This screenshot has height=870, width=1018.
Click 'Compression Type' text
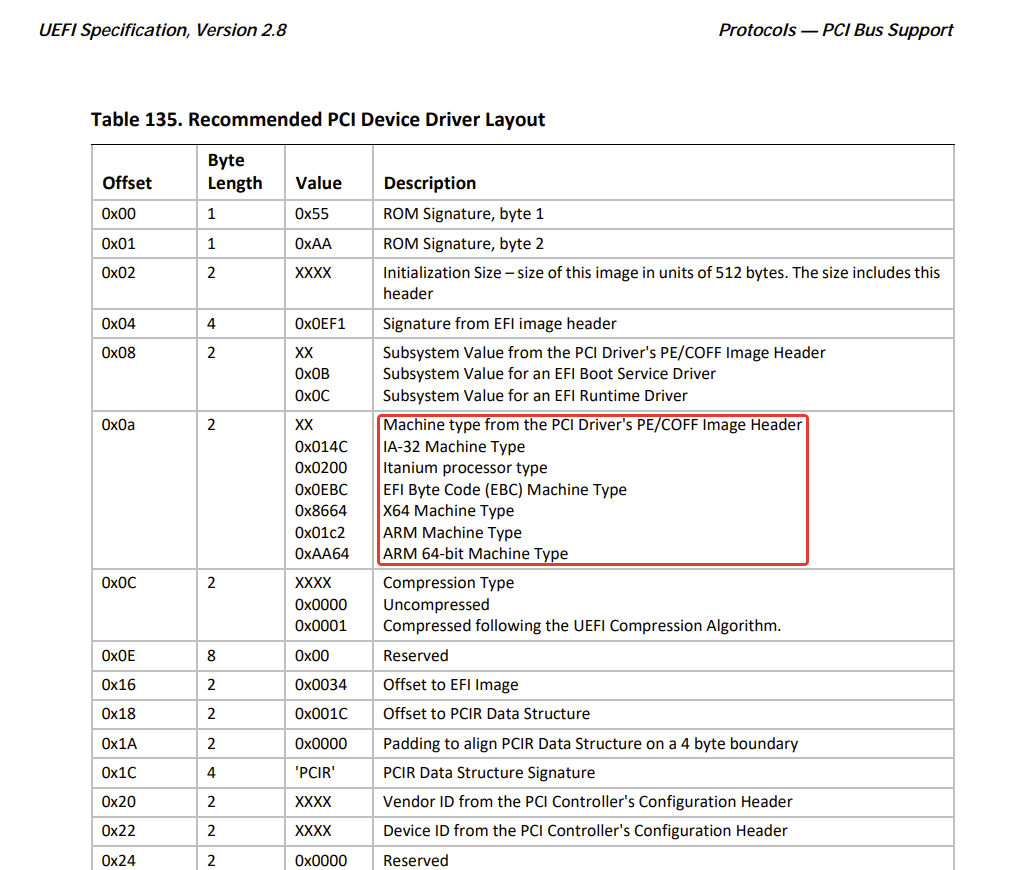coord(449,582)
